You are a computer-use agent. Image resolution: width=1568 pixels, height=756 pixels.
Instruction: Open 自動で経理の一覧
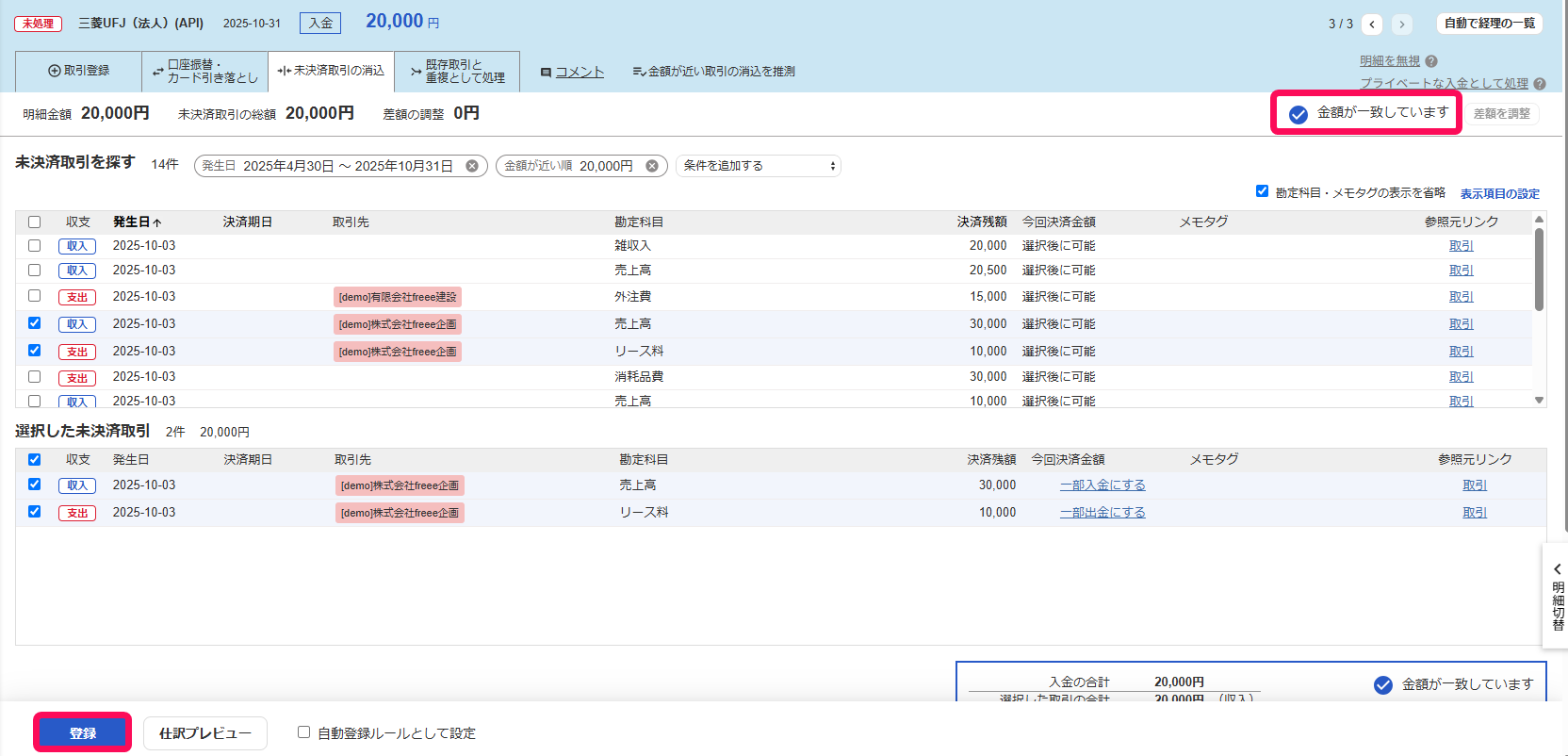pos(1490,24)
